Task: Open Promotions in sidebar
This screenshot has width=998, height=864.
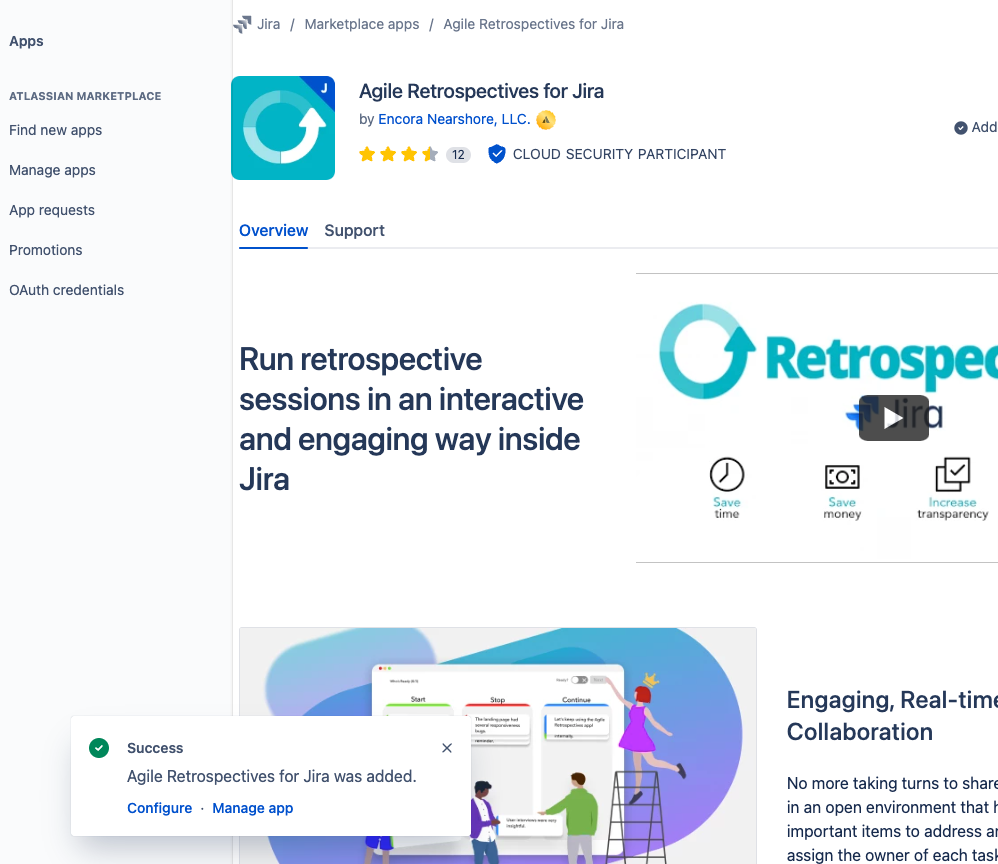Action: coord(46,250)
